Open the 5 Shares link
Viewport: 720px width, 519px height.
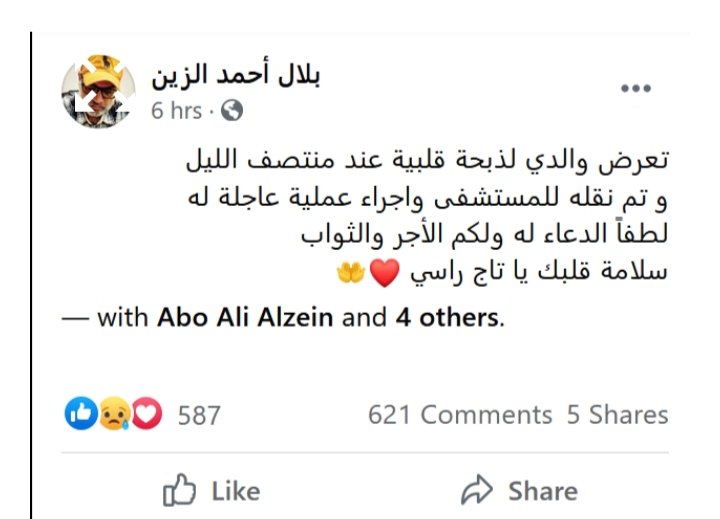click(x=617, y=415)
